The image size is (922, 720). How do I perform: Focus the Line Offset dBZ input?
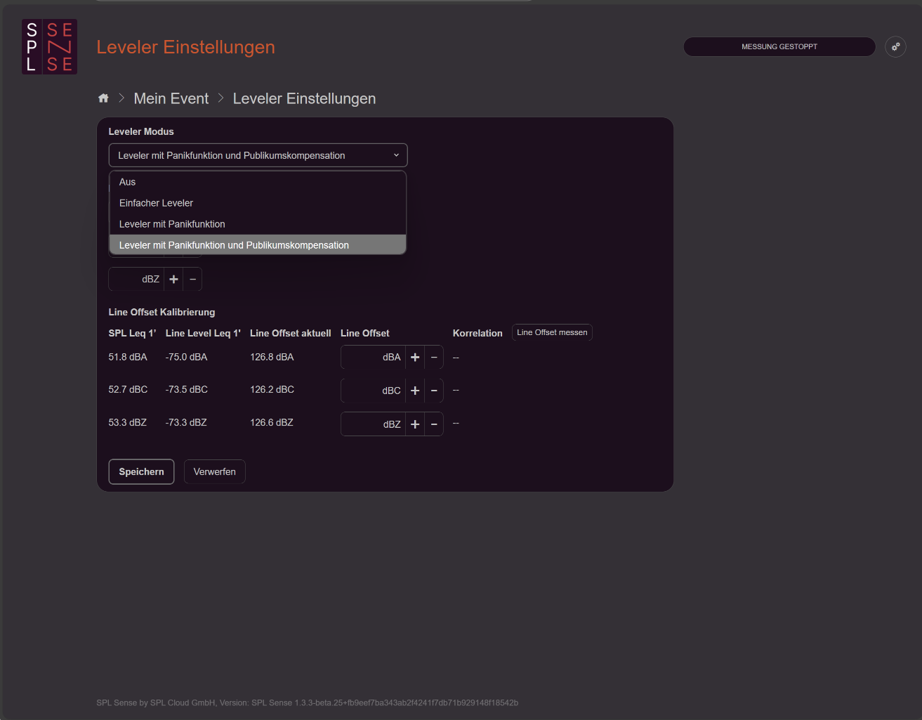pyautogui.click(x=373, y=424)
